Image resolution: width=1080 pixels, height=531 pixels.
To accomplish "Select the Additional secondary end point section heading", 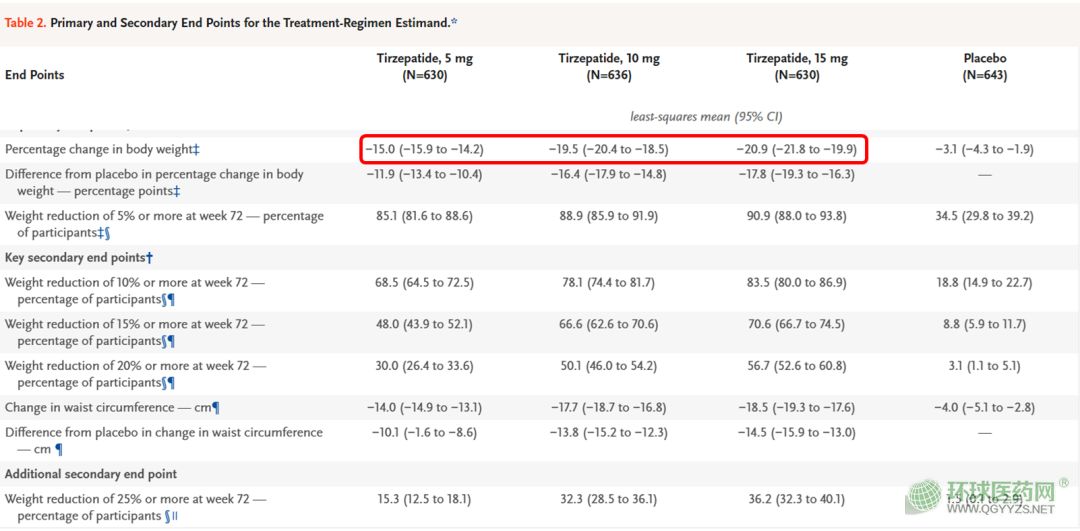I will [91, 474].
